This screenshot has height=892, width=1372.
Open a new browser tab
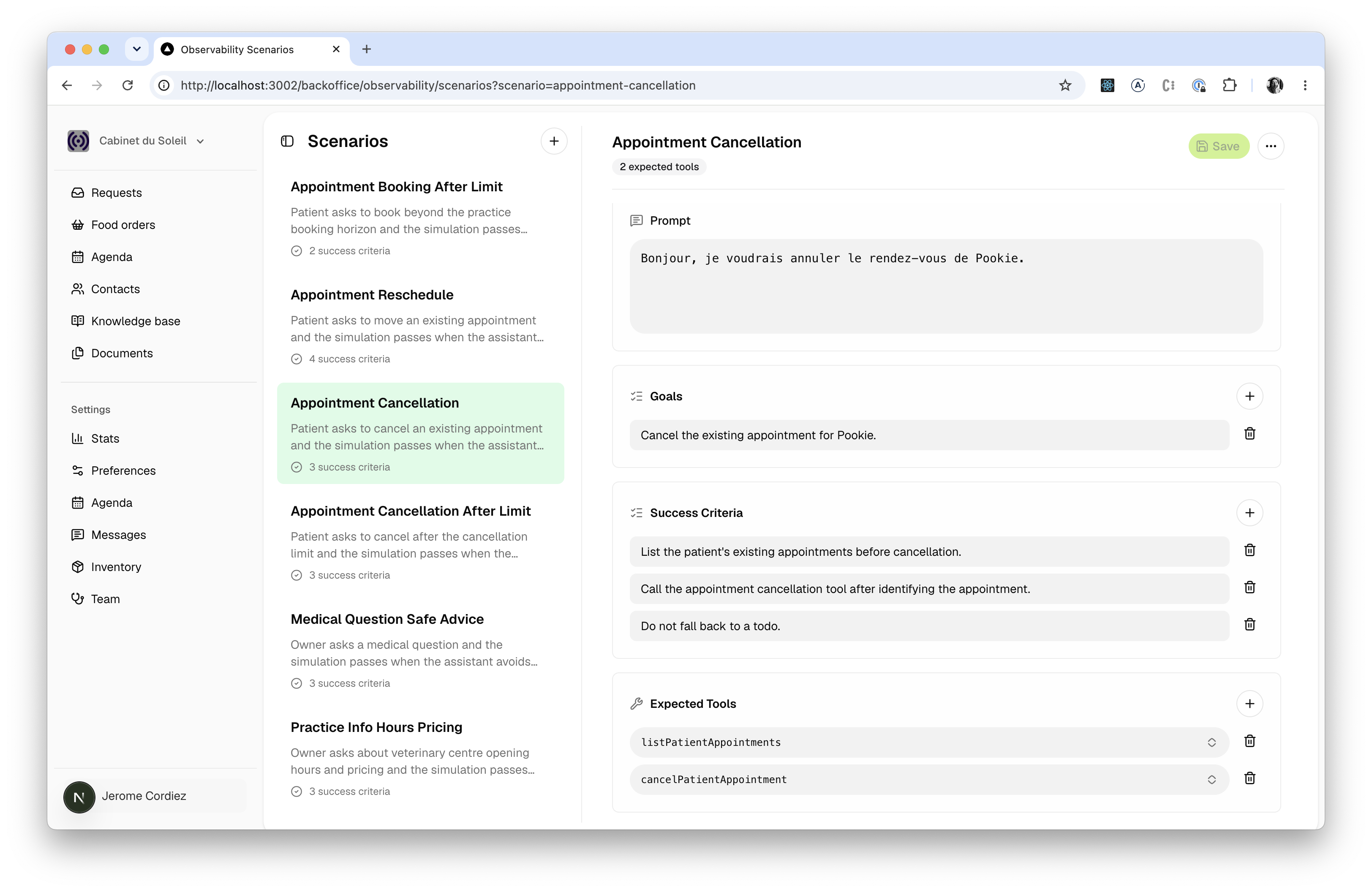[x=367, y=49]
